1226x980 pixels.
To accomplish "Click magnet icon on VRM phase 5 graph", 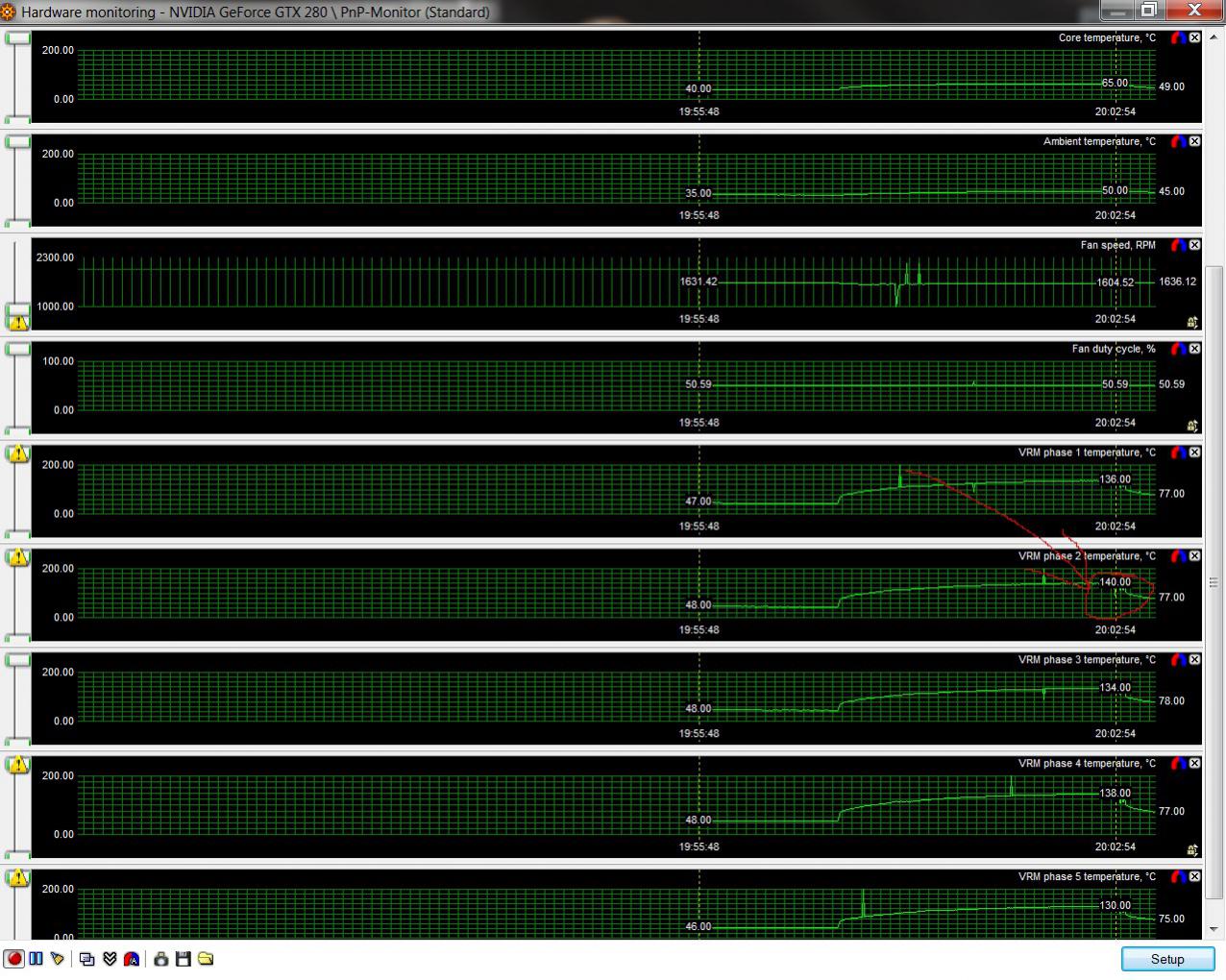I will coord(1178,877).
